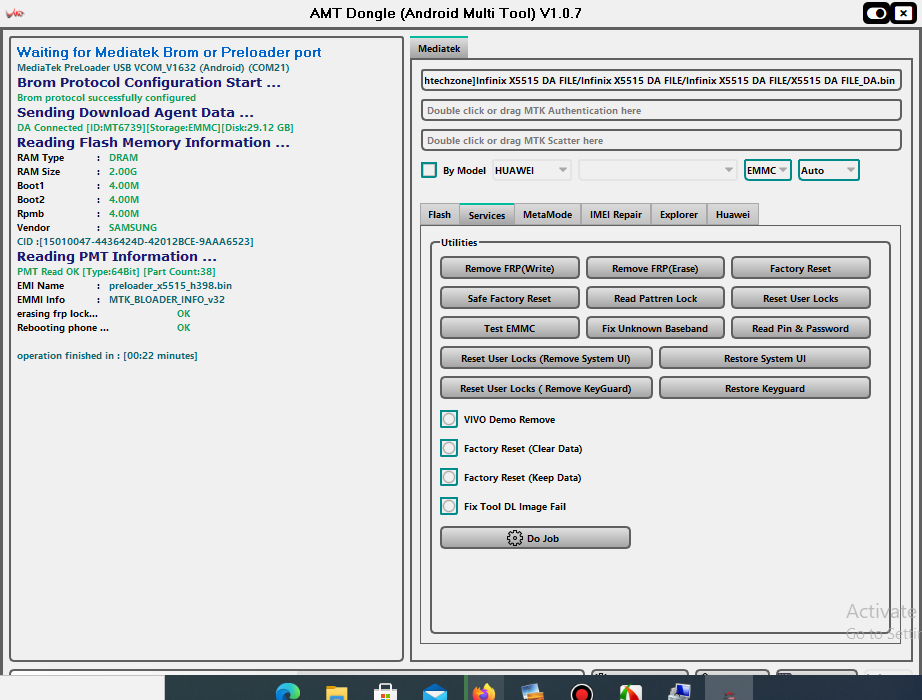Select Factory Reset (Keep Data) radio option
Viewport: 922px width, 700px height.
pos(449,477)
